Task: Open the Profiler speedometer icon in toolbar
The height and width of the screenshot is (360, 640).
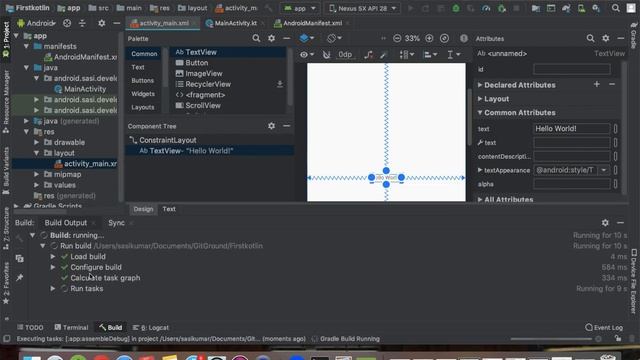Action: (486, 8)
